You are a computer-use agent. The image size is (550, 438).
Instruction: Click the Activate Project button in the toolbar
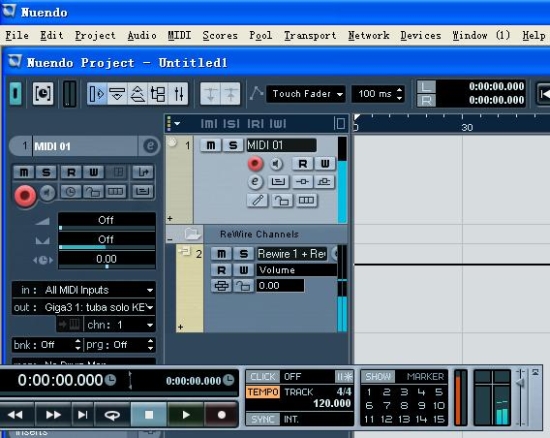coord(15,93)
